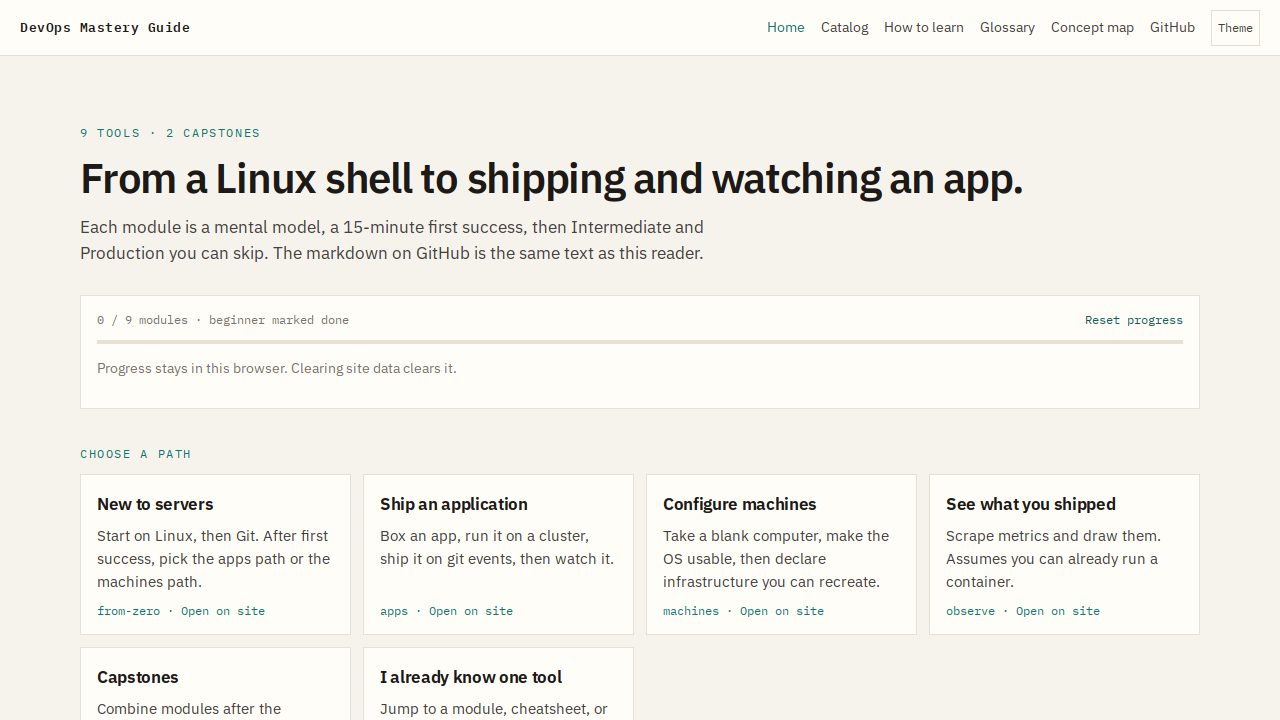Open the Concept map page
1280x720 pixels.
[x=1092, y=27]
